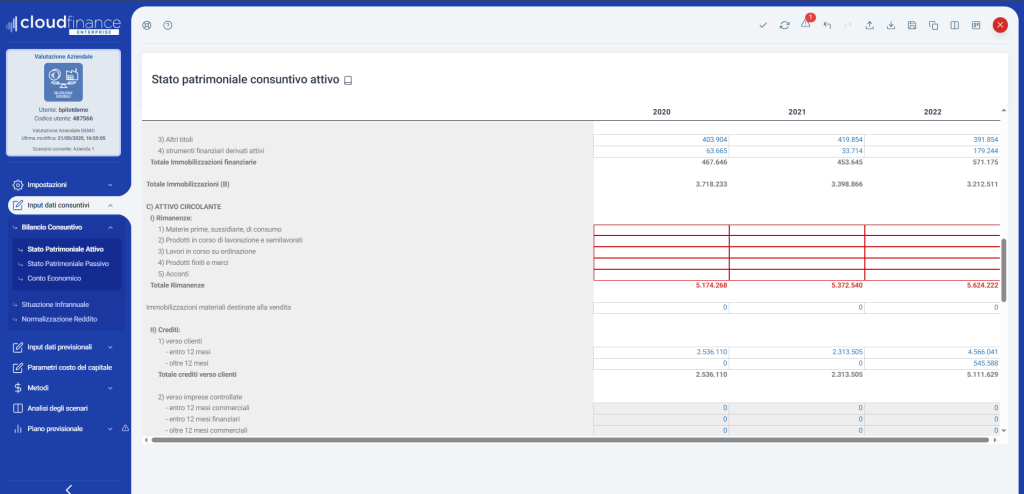Open the warning alerts with red badge
Viewport: 1024px width, 494px height.
tap(806, 24)
